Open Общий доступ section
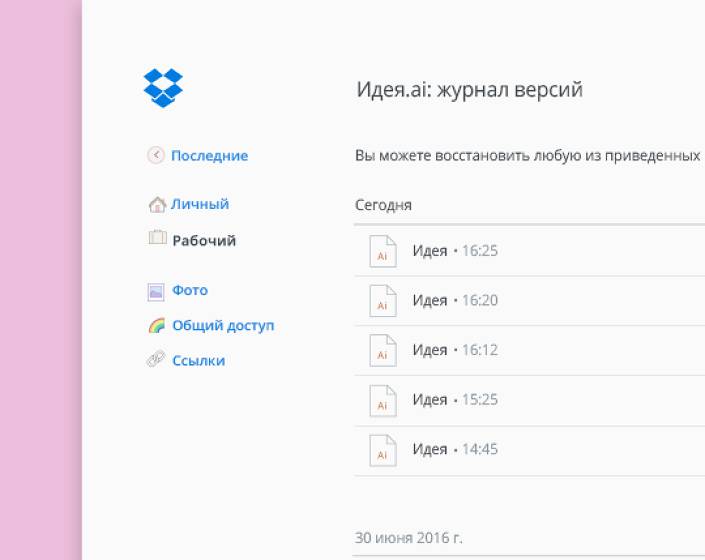This screenshot has height=560, width=705. [x=223, y=325]
